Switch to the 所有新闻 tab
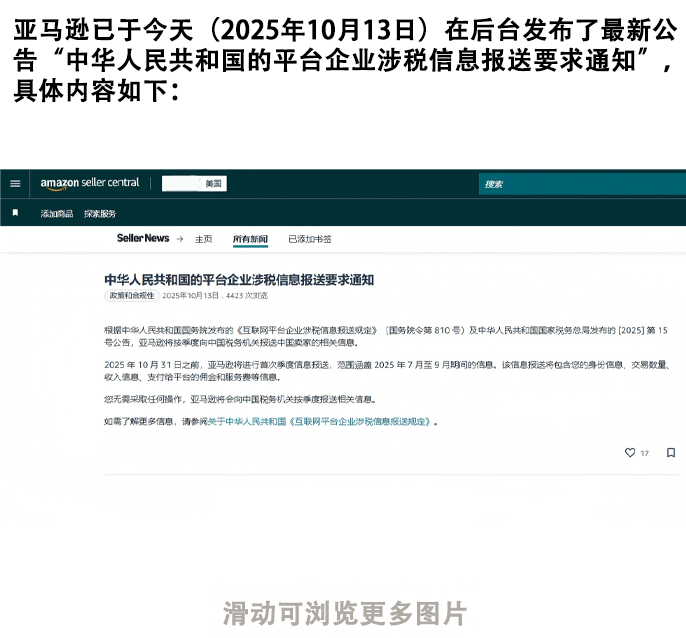The image size is (686, 638). coord(250,239)
